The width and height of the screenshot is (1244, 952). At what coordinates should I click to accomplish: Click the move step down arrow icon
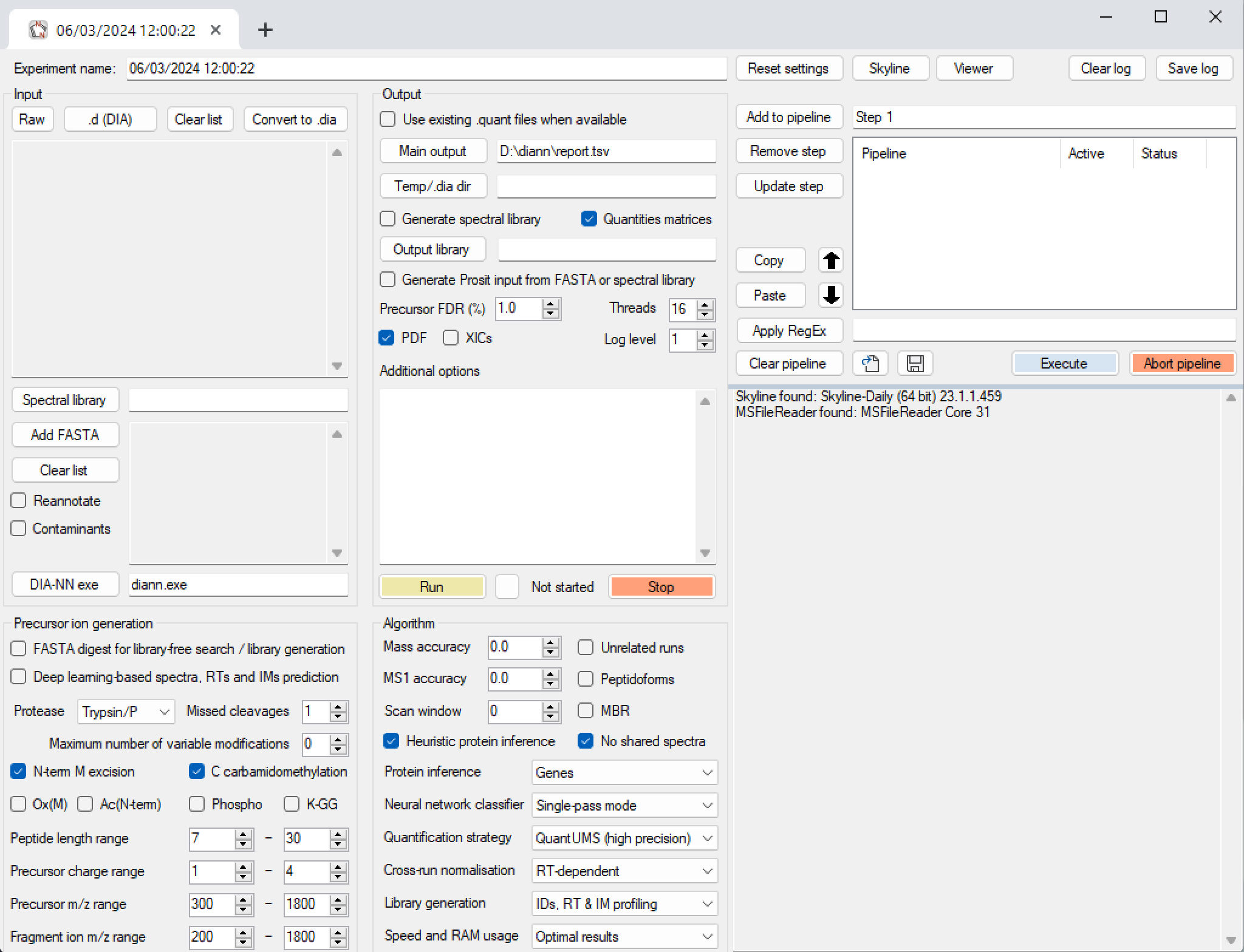click(831, 296)
